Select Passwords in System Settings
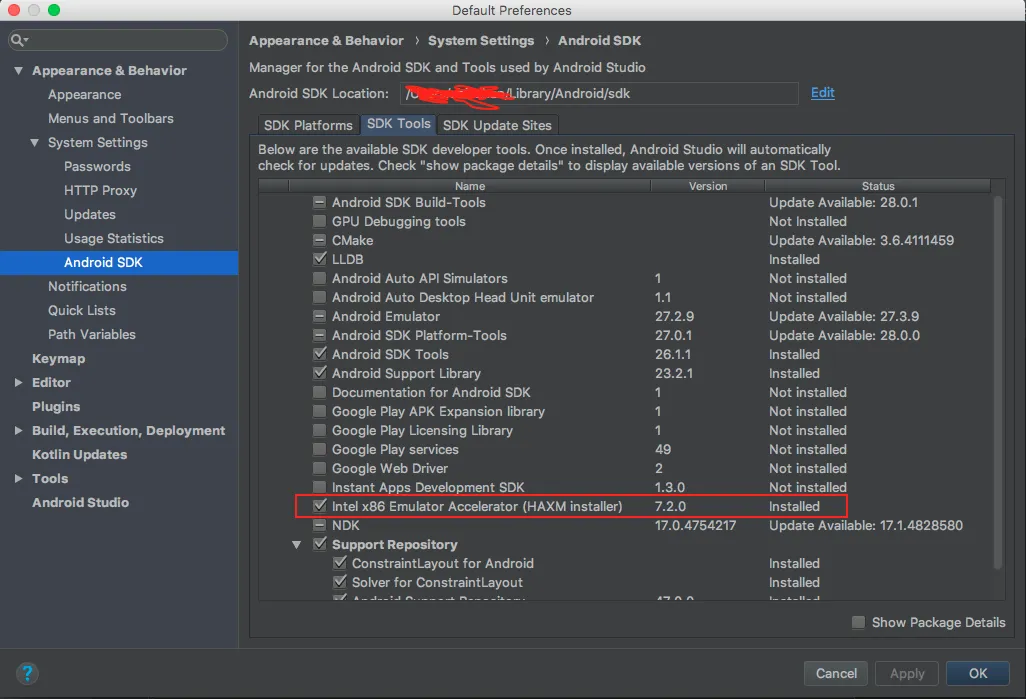Image resolution: width=1026 pixels, height=699 pixels. pyautogui.click(x=97, y=166)
